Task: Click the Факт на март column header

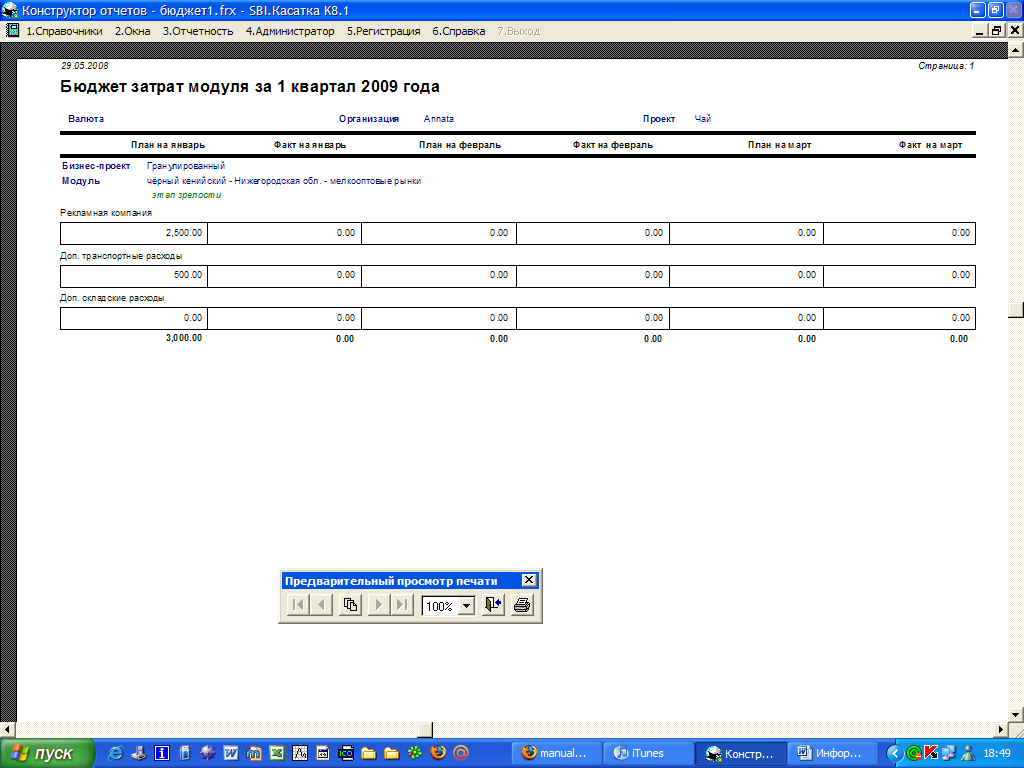Action: point(930,145)
